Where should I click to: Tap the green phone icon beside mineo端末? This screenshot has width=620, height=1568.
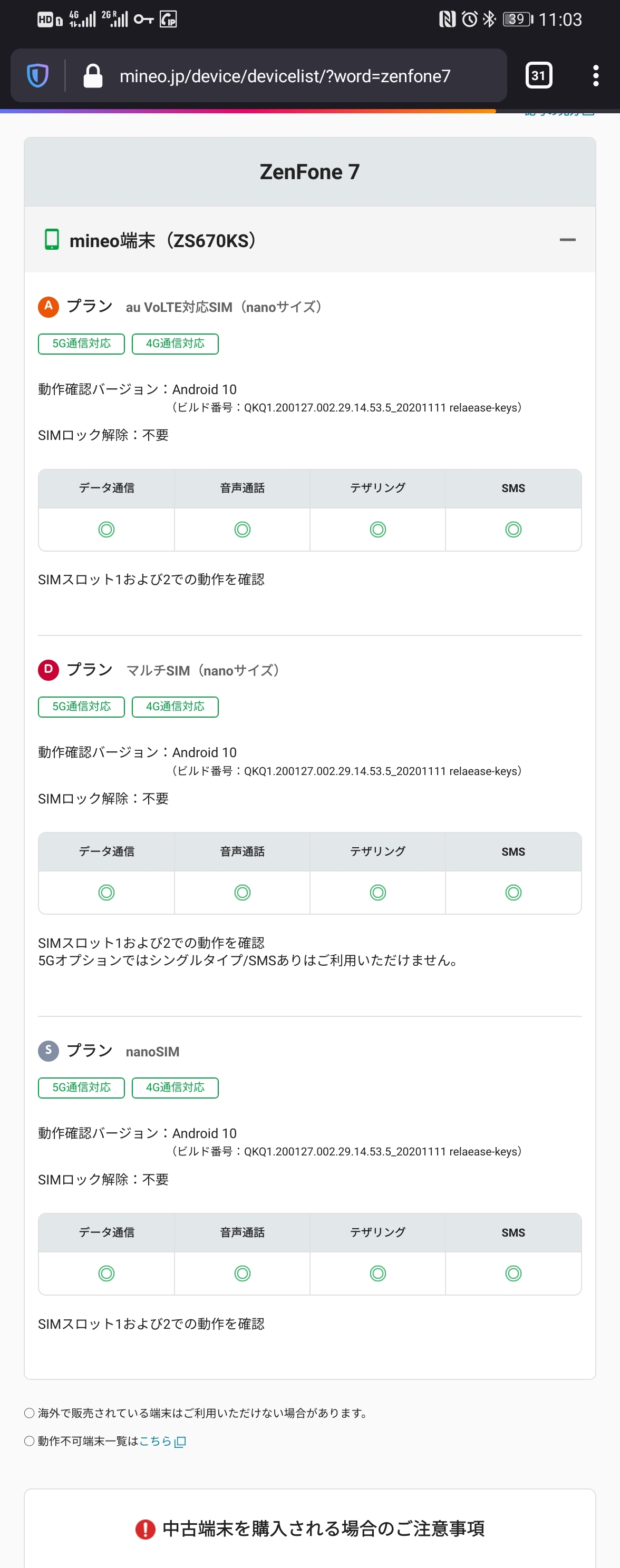(52, 240)
